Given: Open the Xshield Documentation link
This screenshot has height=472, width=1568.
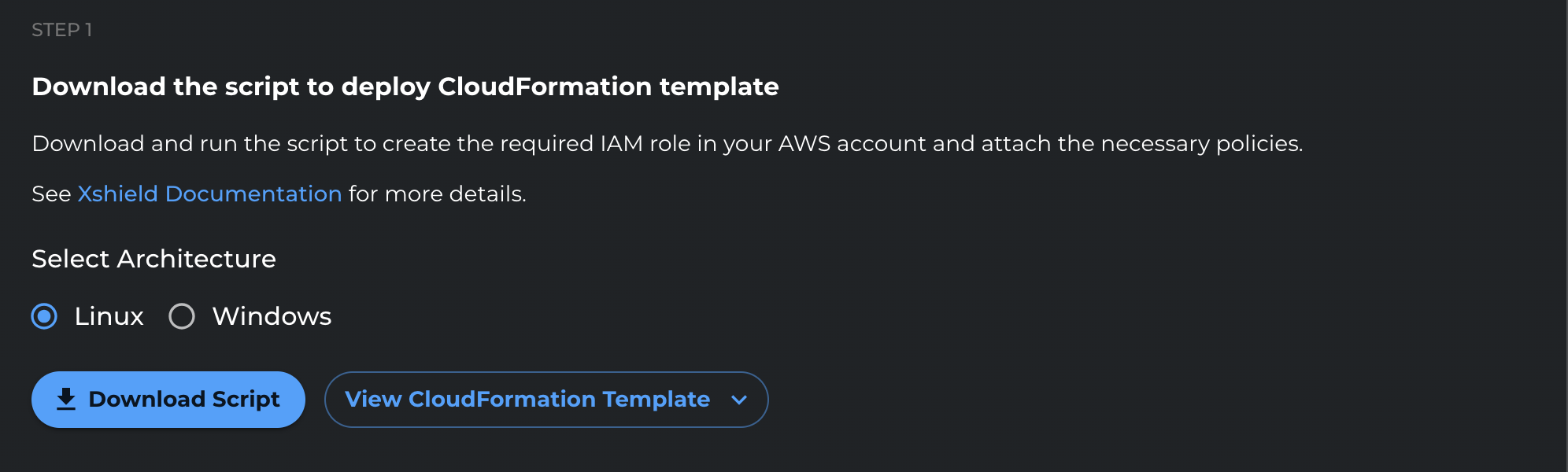Looking at the screenshot, I should point(209,194).
